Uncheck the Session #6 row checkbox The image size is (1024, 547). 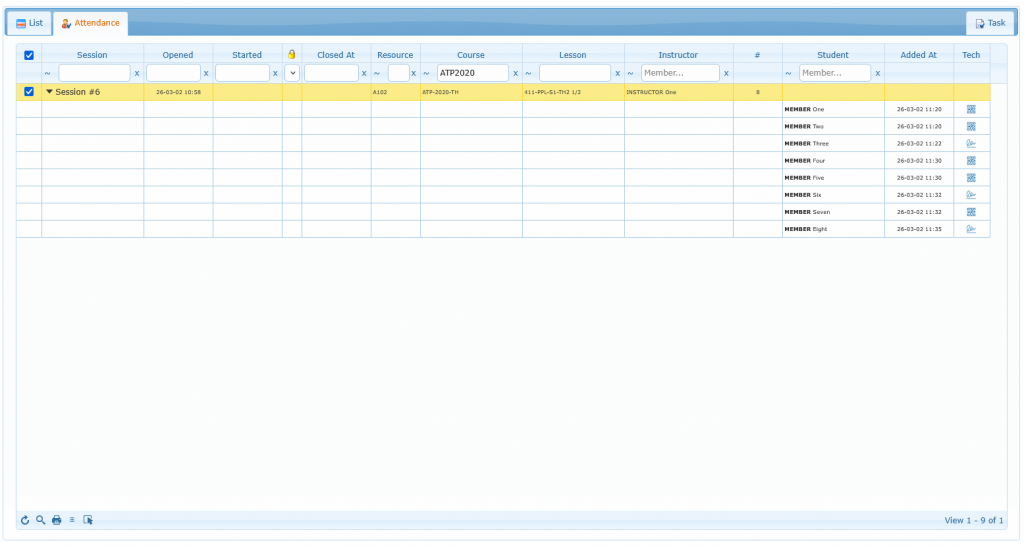pos(29,92)
